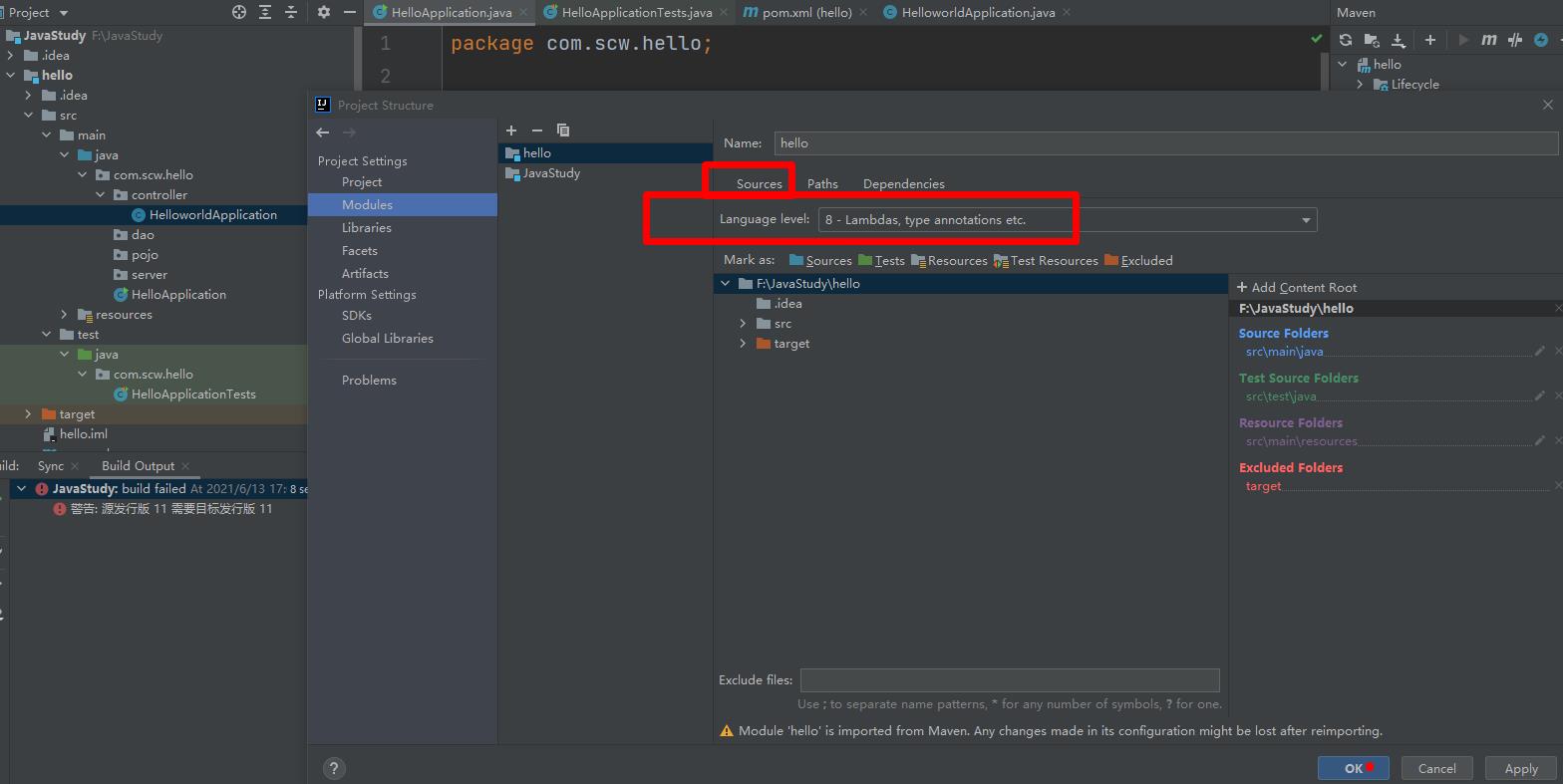This screenshot has height=784, width=1563.
Task: Mark as Sources button
Action: pos(820,261)
